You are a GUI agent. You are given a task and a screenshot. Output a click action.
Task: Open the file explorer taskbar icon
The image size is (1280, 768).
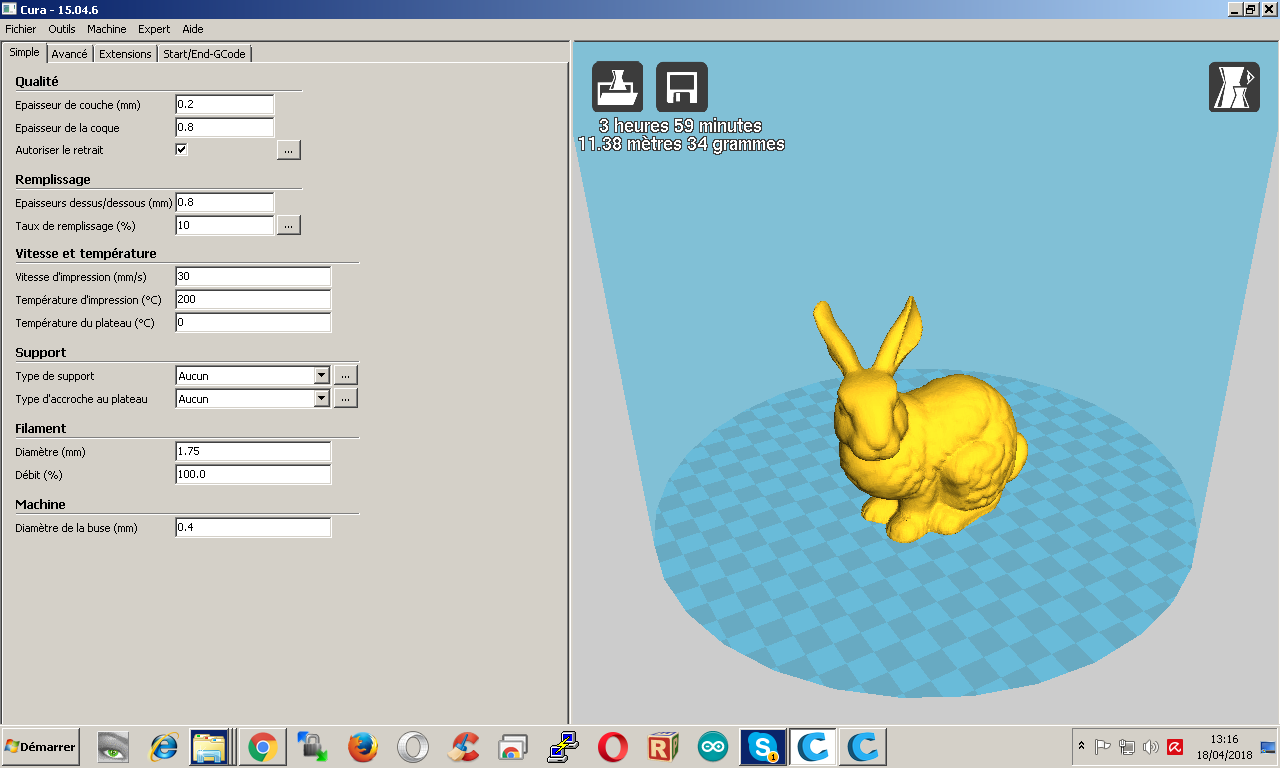pyautogui.click(x=212, y=747)
